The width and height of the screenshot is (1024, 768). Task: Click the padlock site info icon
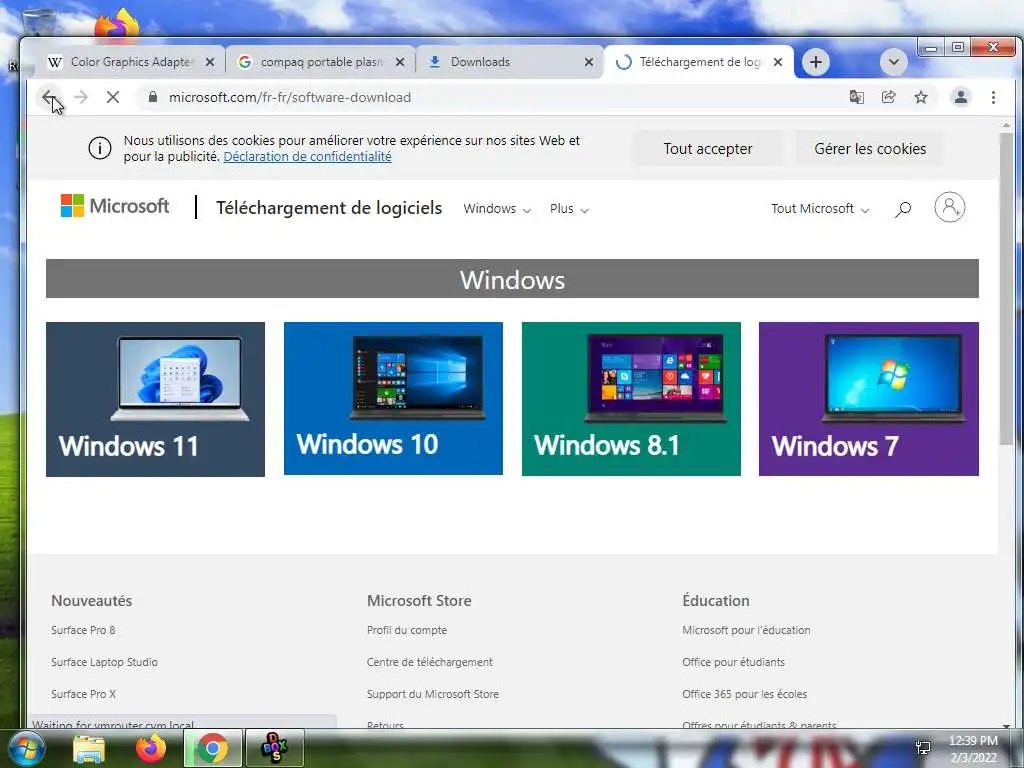click(153, 97)
